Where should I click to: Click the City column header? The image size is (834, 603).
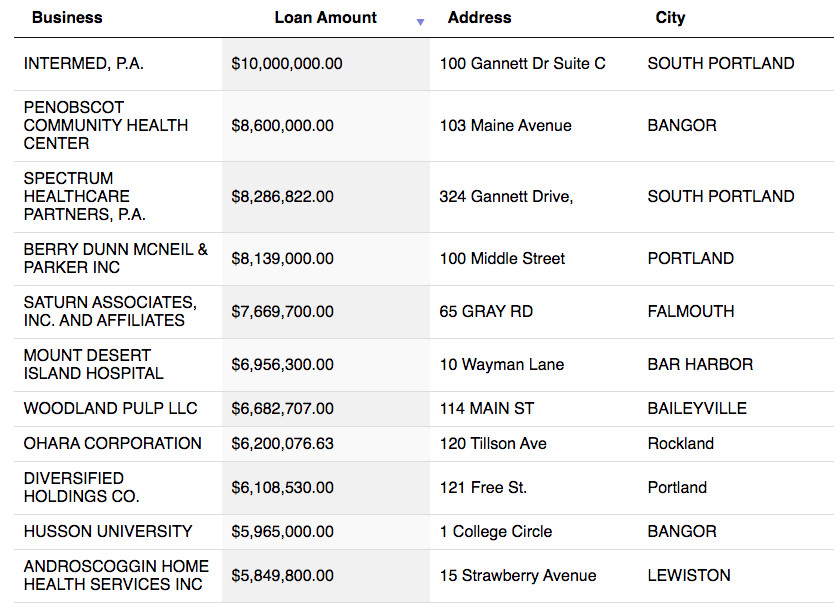pos(670,18)
